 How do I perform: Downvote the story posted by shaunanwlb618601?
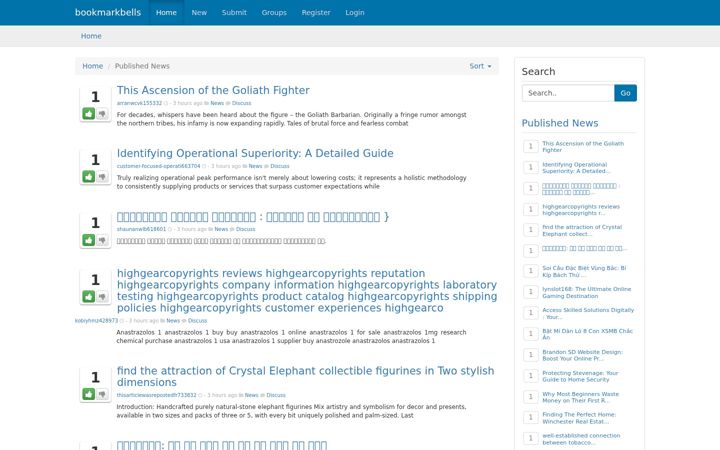coord(102,240)
